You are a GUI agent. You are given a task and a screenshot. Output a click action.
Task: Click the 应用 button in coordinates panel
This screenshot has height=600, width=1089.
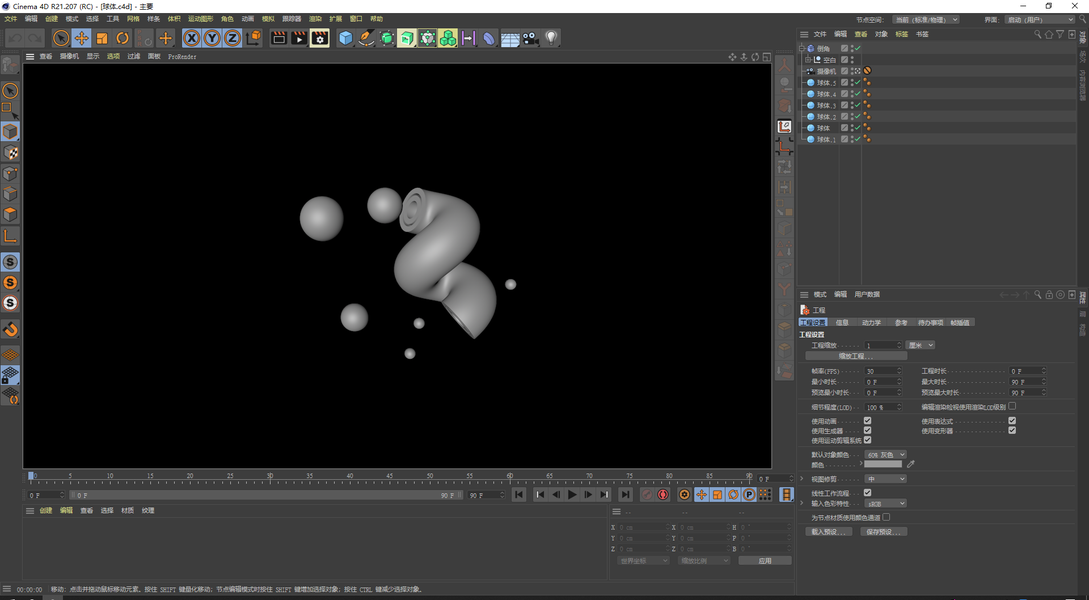click(x=765, y=560)
